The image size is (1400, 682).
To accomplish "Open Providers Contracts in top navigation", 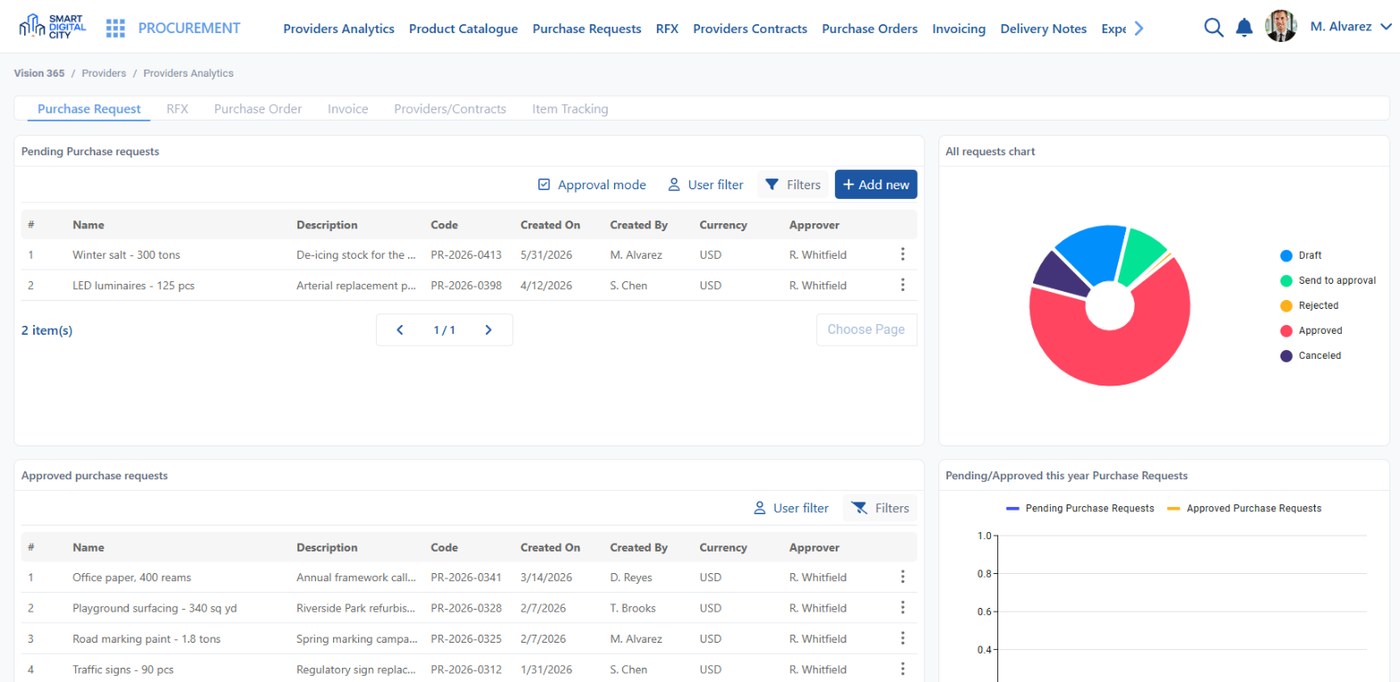I will (750, 29).
